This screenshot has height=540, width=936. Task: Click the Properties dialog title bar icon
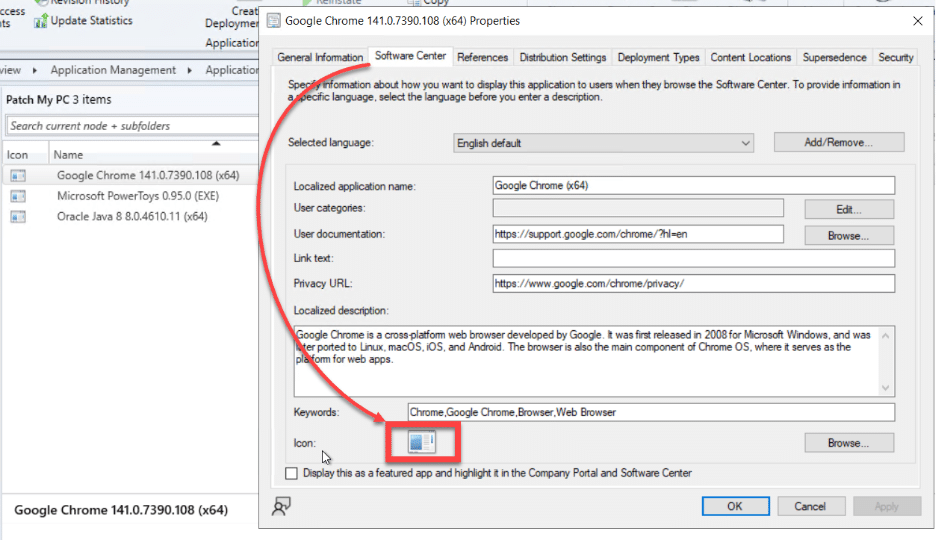click(x=274, y=20)
